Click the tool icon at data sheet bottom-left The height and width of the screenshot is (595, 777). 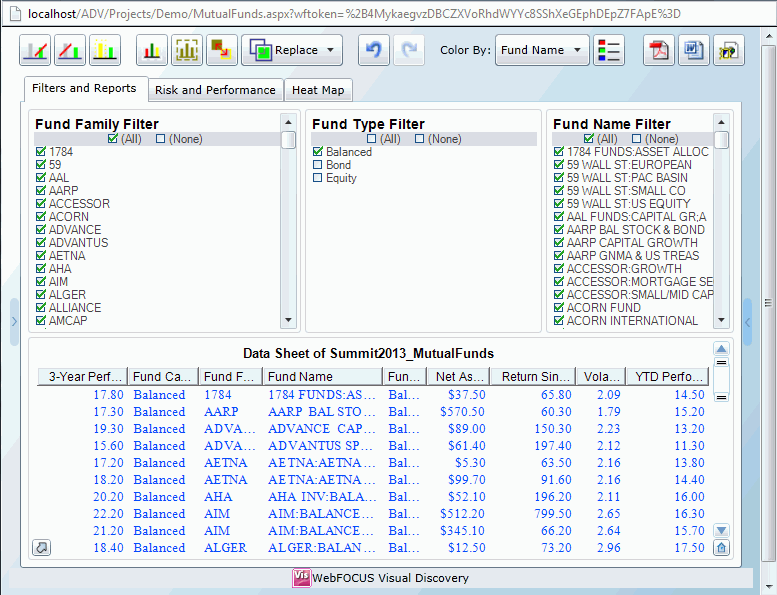coord(42,547)
